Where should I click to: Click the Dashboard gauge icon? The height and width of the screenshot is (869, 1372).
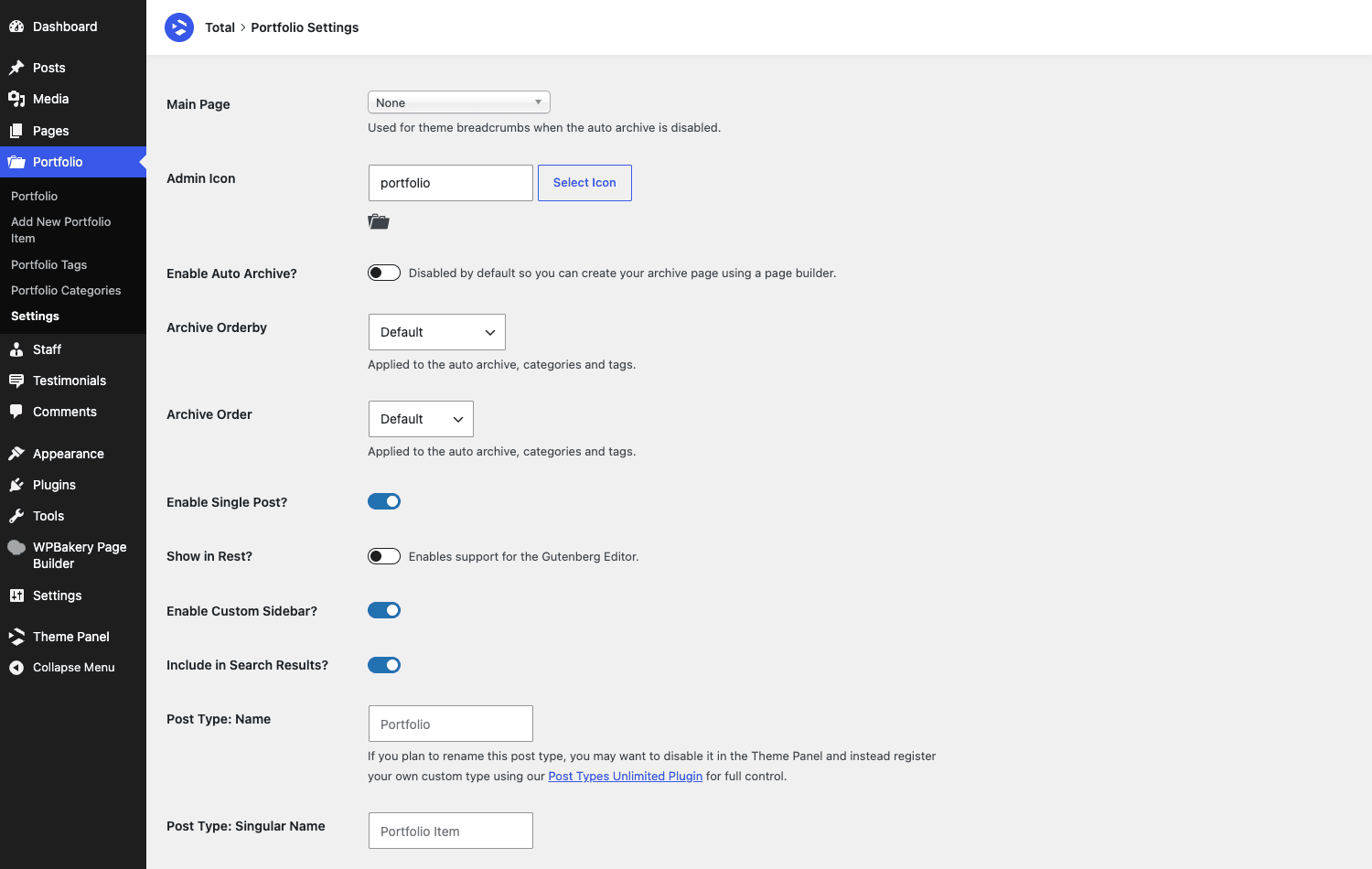tap(16, 27)
